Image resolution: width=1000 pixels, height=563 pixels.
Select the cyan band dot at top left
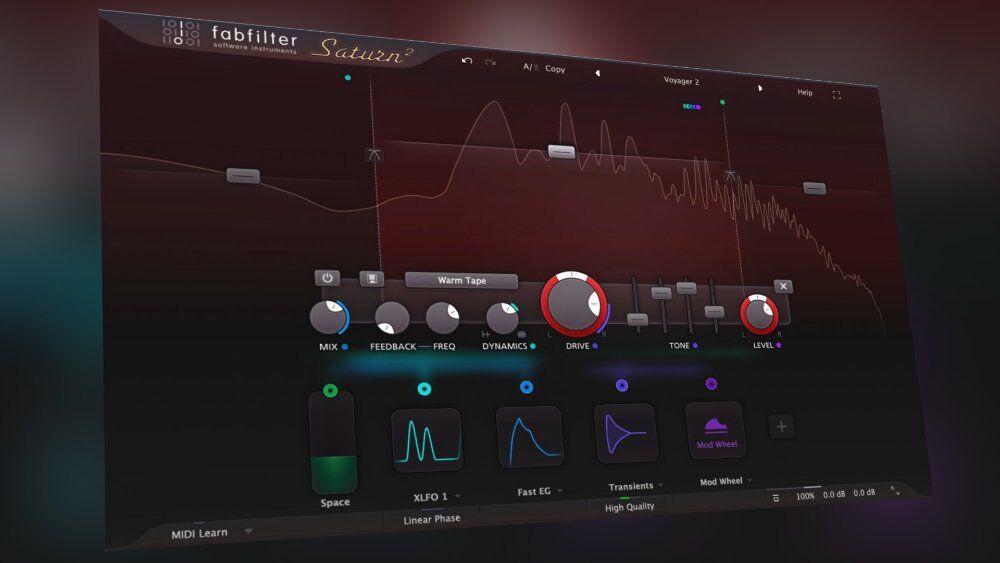pos(348,78)
